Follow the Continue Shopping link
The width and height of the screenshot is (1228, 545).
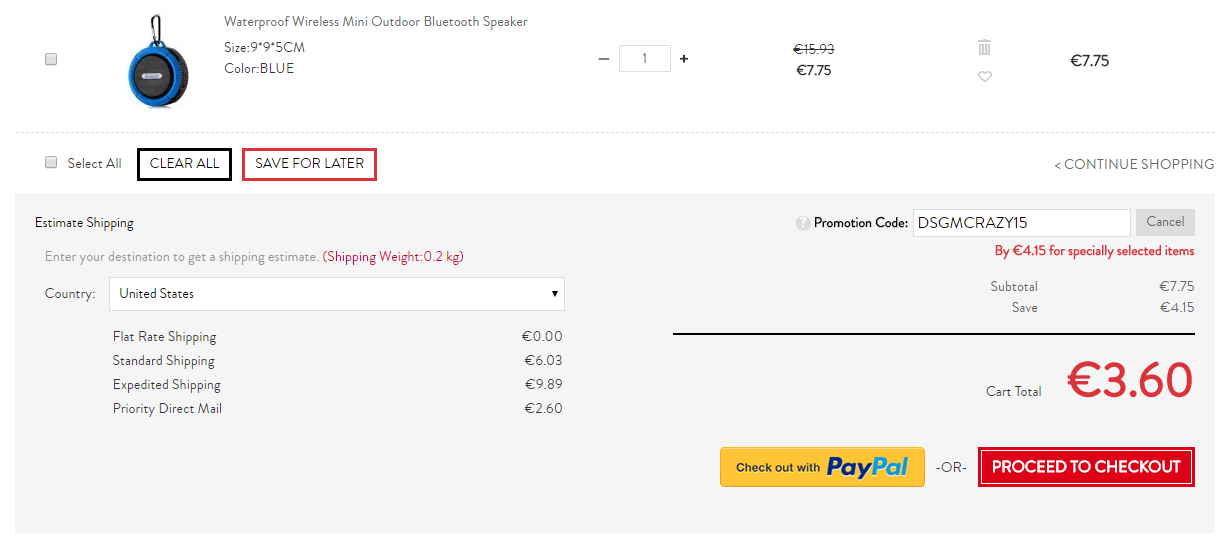coord(1134,164)
